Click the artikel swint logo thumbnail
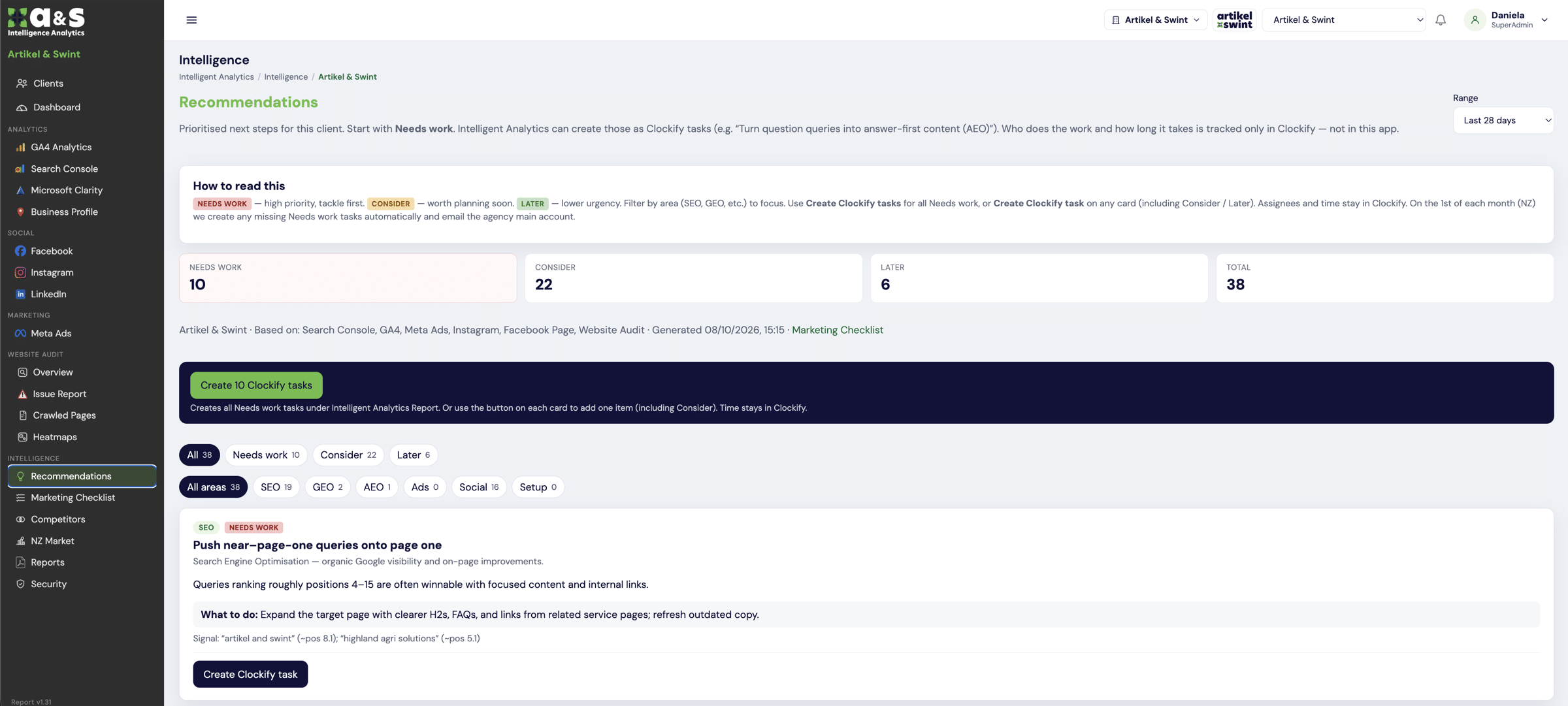 [1234, 20]
